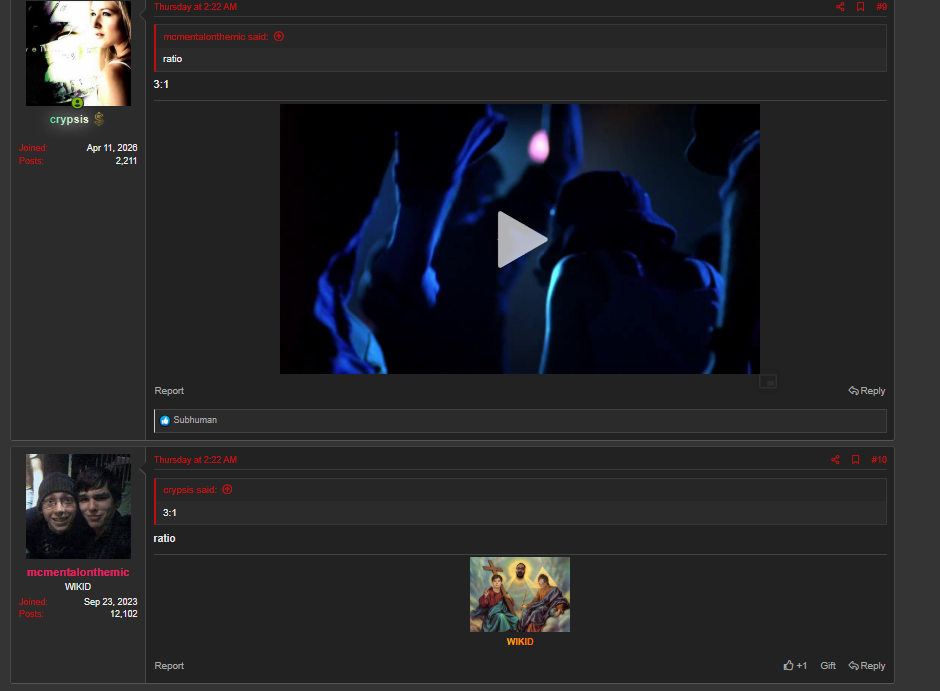940x691 pixels.
Task: Open permalink #10
Action: tap(879, 460)
